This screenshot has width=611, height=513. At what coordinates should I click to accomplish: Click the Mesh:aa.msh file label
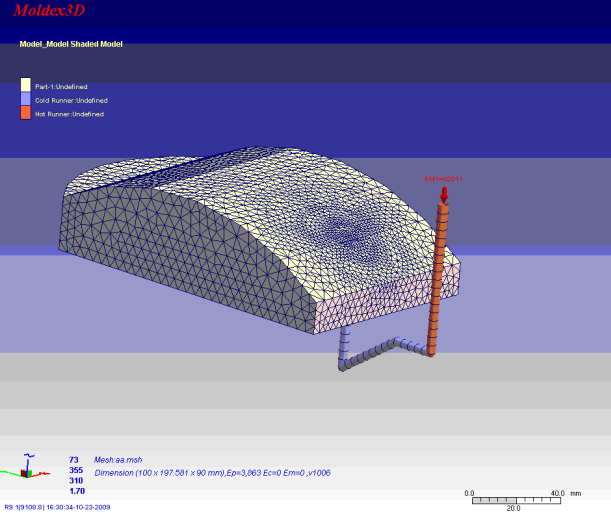point(118,459)
